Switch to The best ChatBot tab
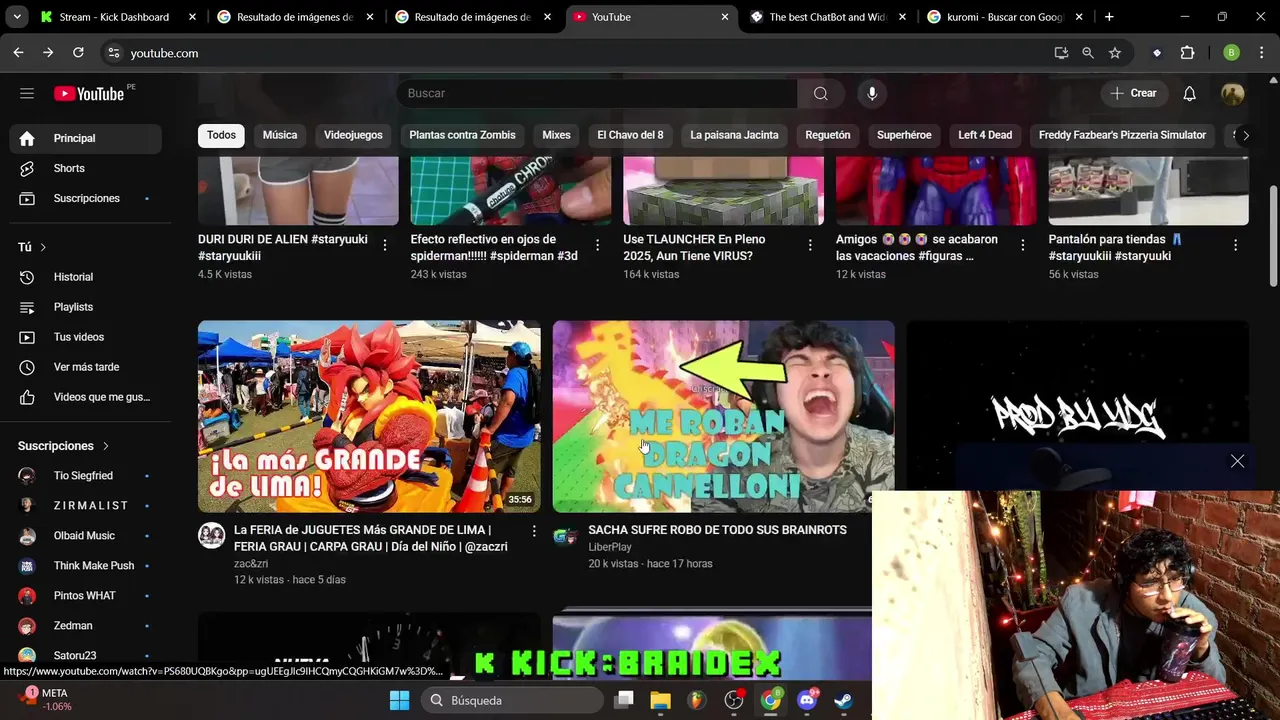 828,17
